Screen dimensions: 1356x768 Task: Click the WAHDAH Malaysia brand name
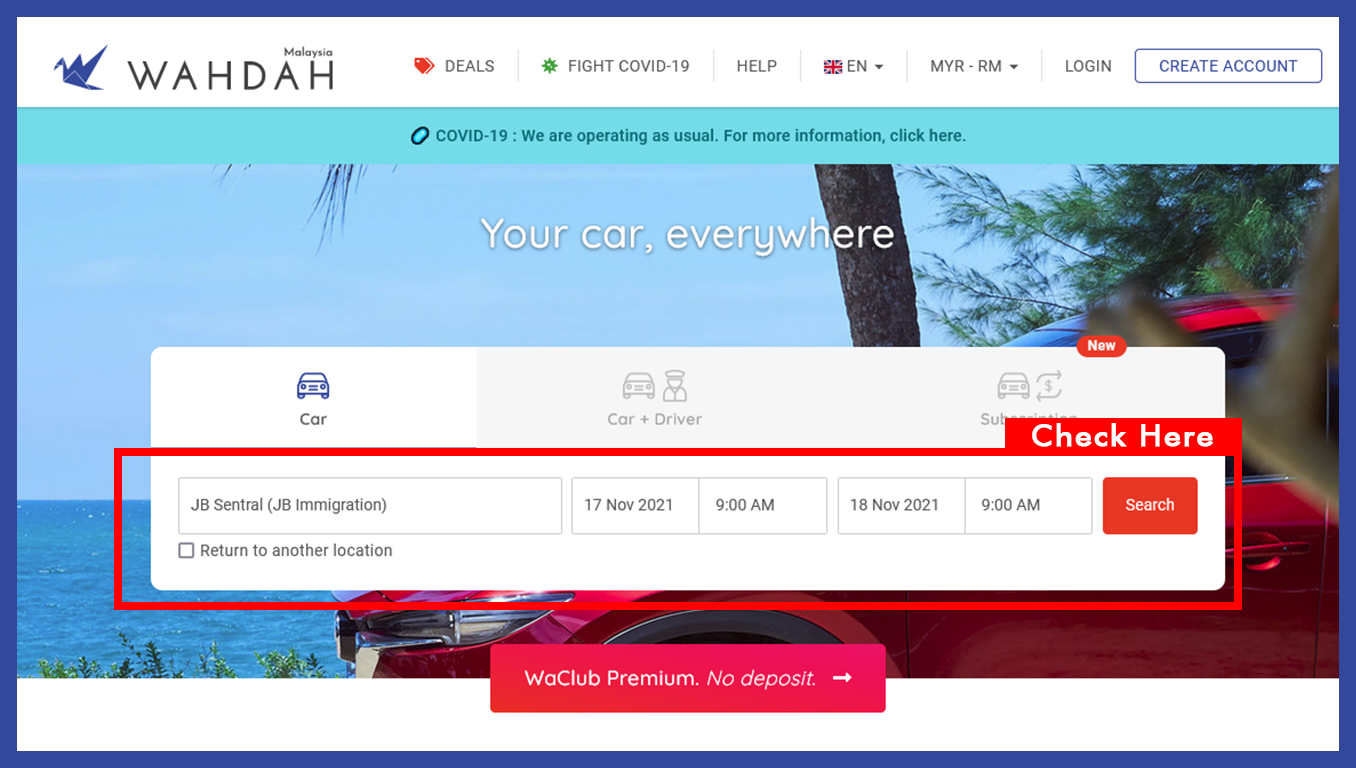tap(231, 70)
